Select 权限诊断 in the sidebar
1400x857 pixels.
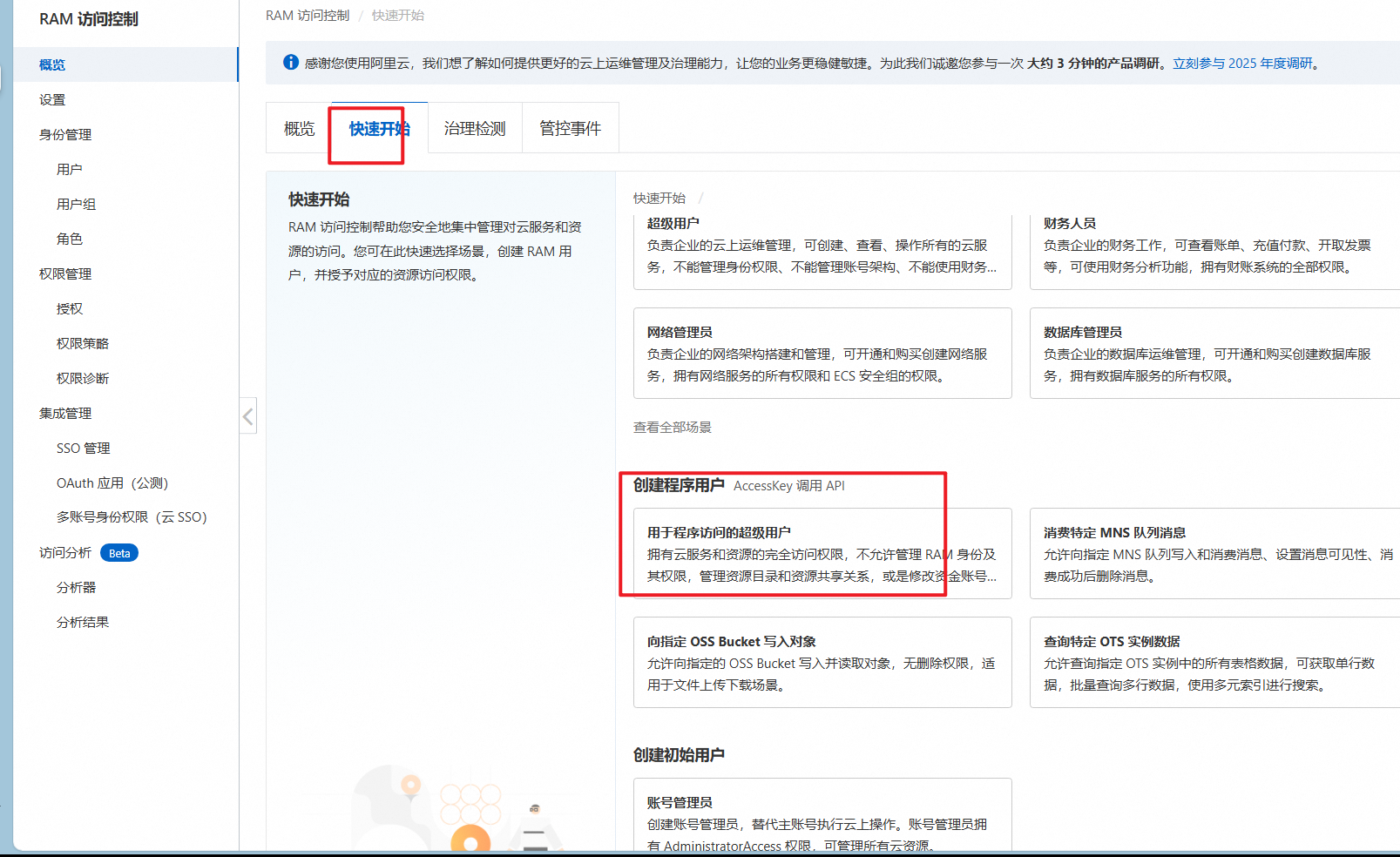(x=83, y=378)
